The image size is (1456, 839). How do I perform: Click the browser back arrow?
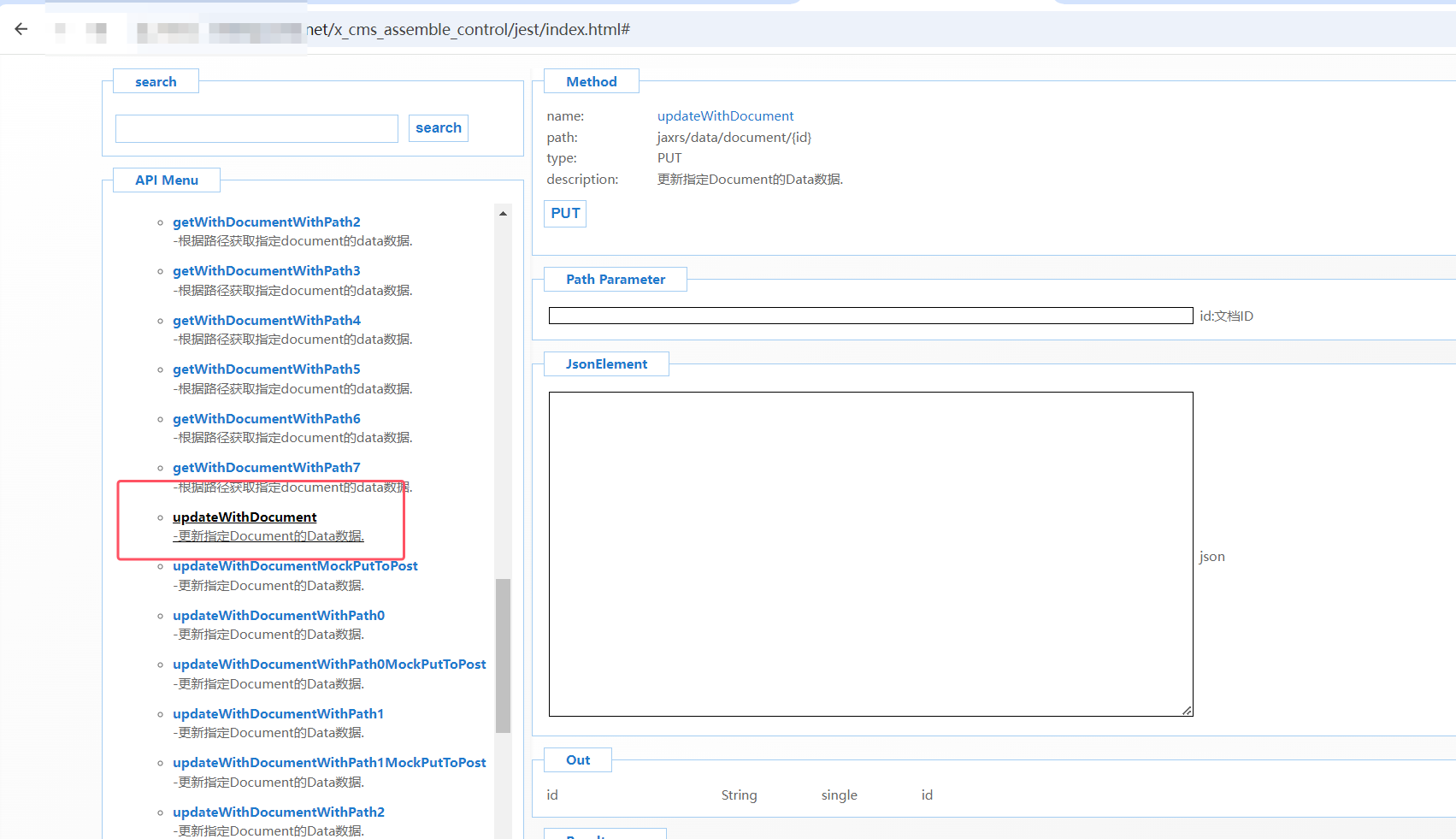[x=21, y=29]
